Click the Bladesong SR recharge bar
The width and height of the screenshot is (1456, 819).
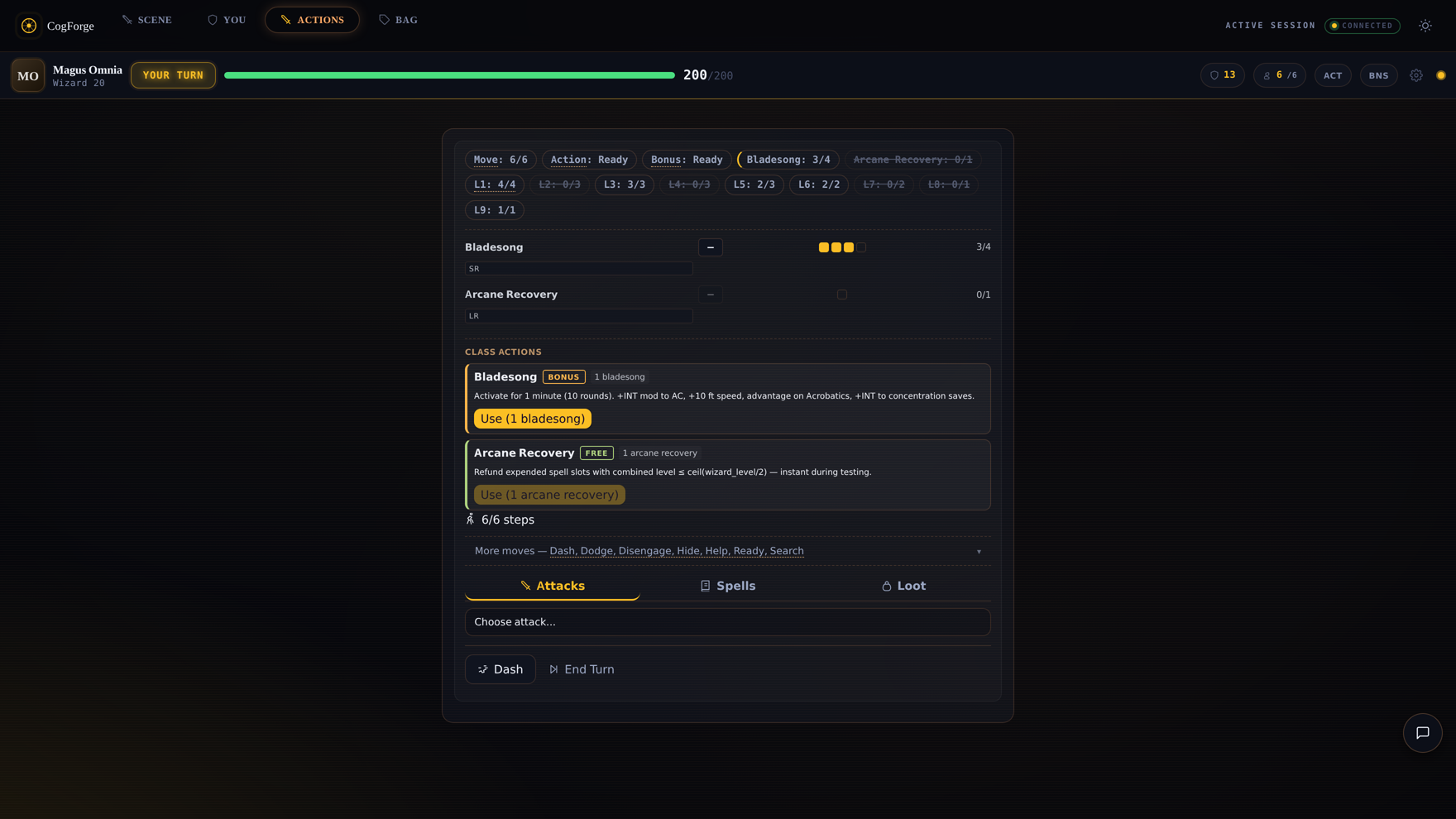pyautogui.click(x=579, y=269)
